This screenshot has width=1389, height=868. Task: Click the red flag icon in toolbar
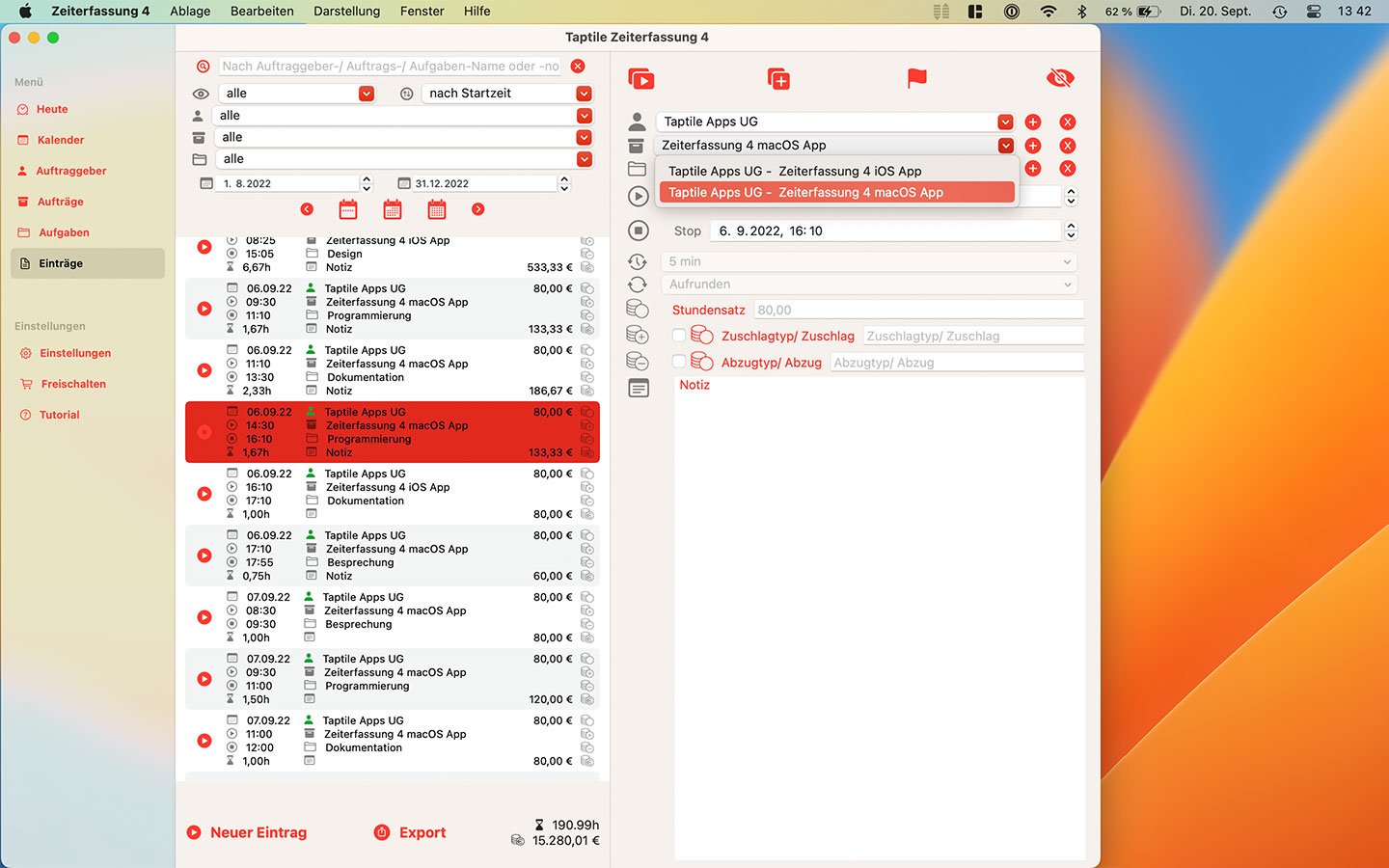(x=916, y=78)
